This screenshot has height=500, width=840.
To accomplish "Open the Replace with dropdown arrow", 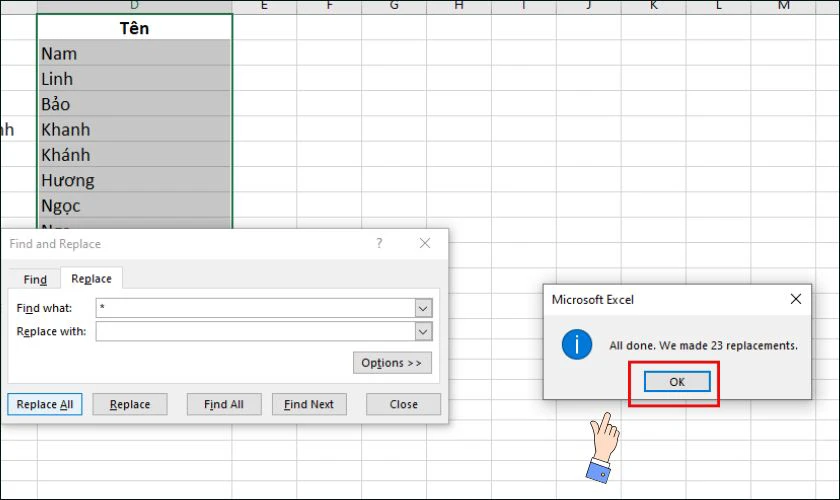I will click(423, 331).
